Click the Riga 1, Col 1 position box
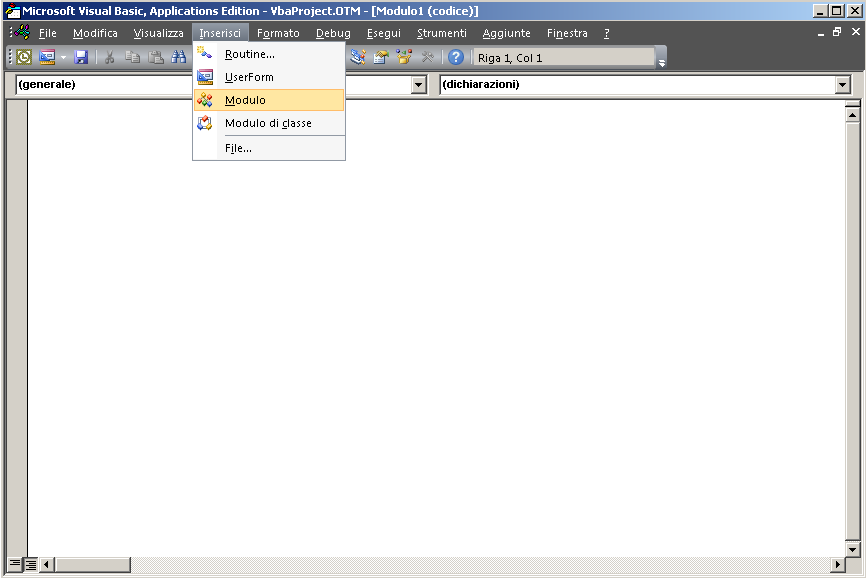 (x=563, y=57)
